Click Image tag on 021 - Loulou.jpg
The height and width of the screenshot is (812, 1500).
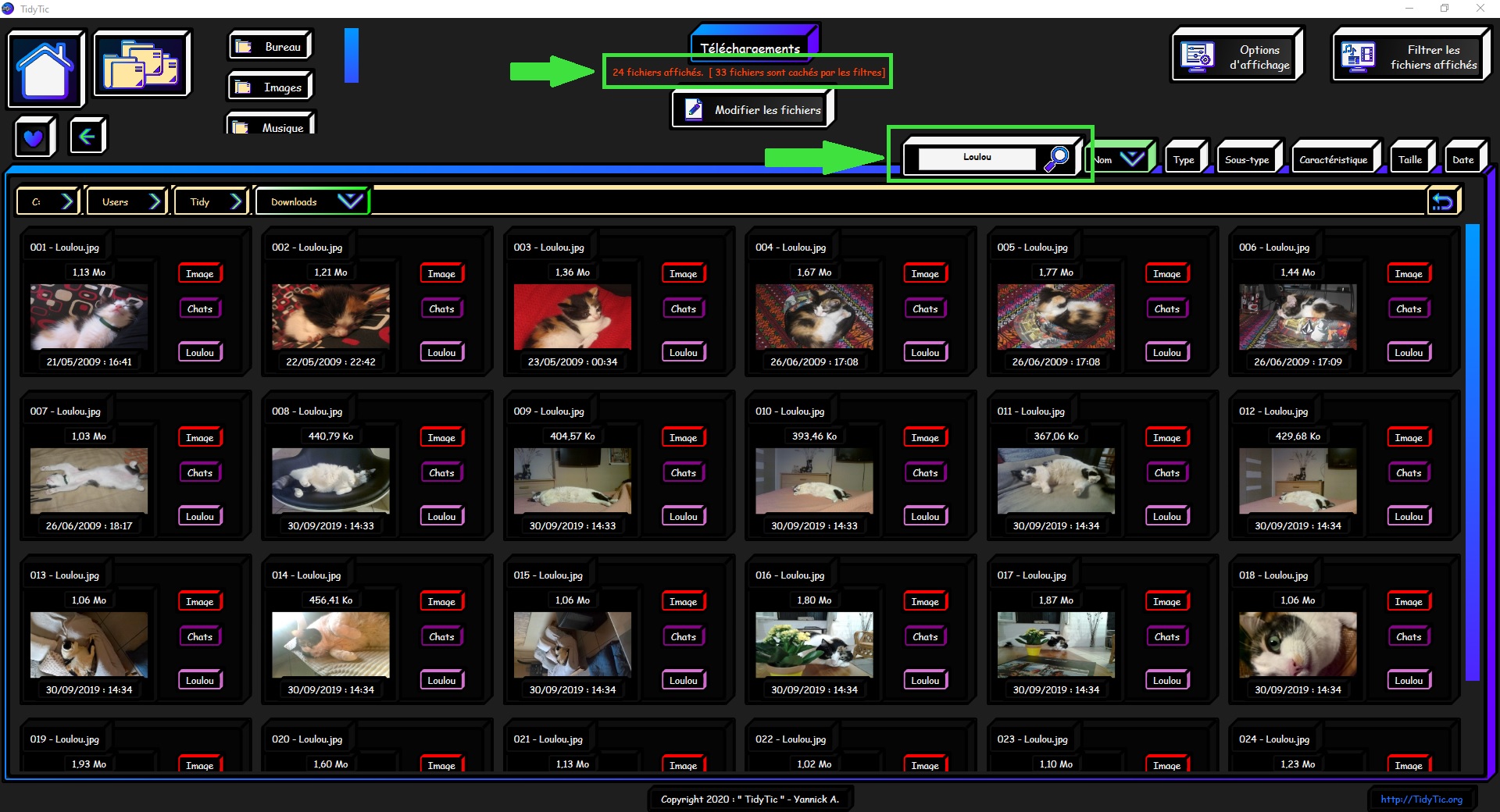683,765
